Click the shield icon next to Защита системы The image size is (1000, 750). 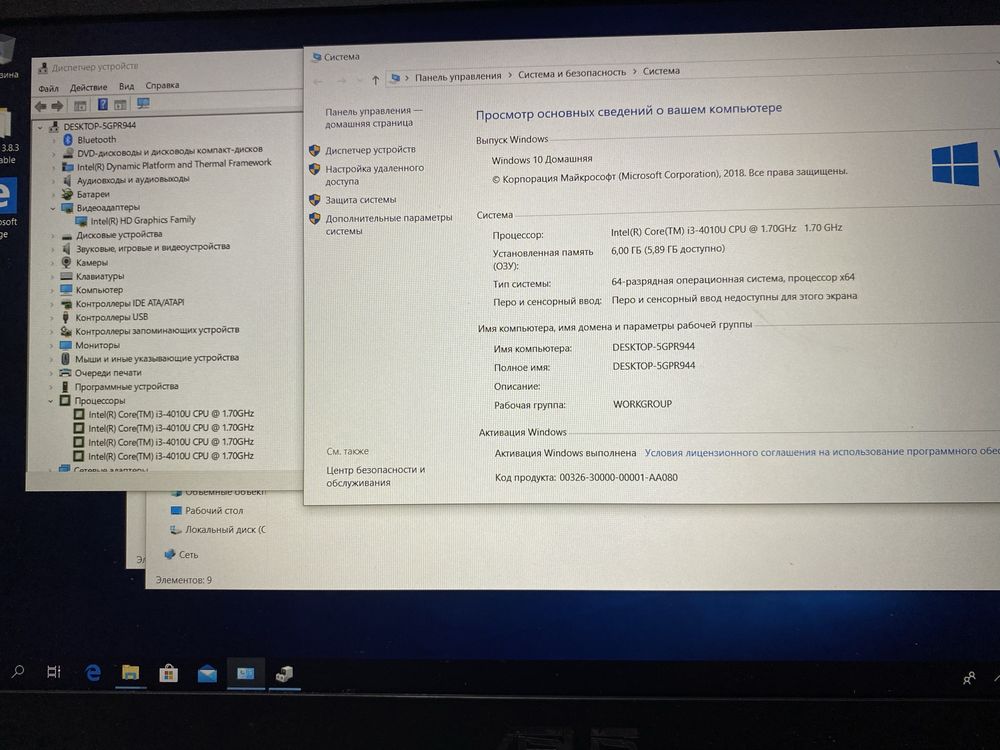[314, 200]
